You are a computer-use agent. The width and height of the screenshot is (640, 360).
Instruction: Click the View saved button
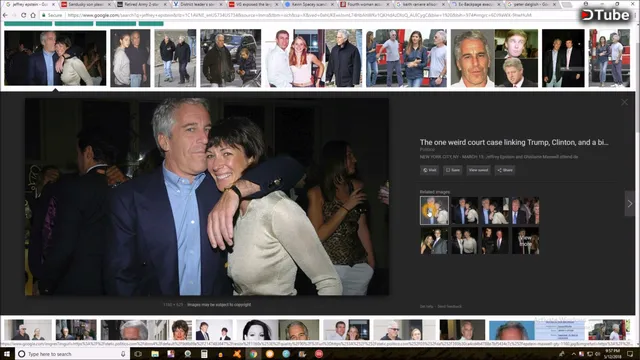click(478, 170)
